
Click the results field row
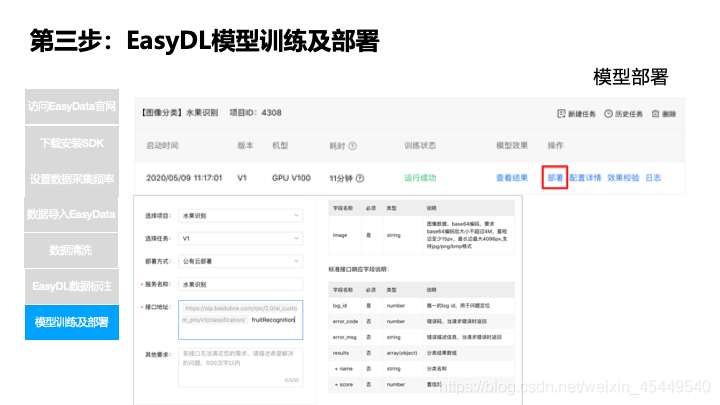pos(422,353)
